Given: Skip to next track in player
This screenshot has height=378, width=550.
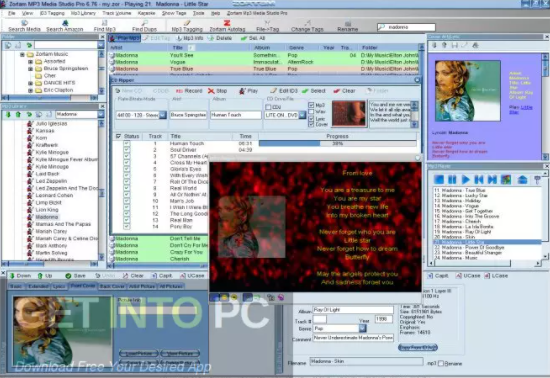Looking at the screenshot, I should point(492,180).
